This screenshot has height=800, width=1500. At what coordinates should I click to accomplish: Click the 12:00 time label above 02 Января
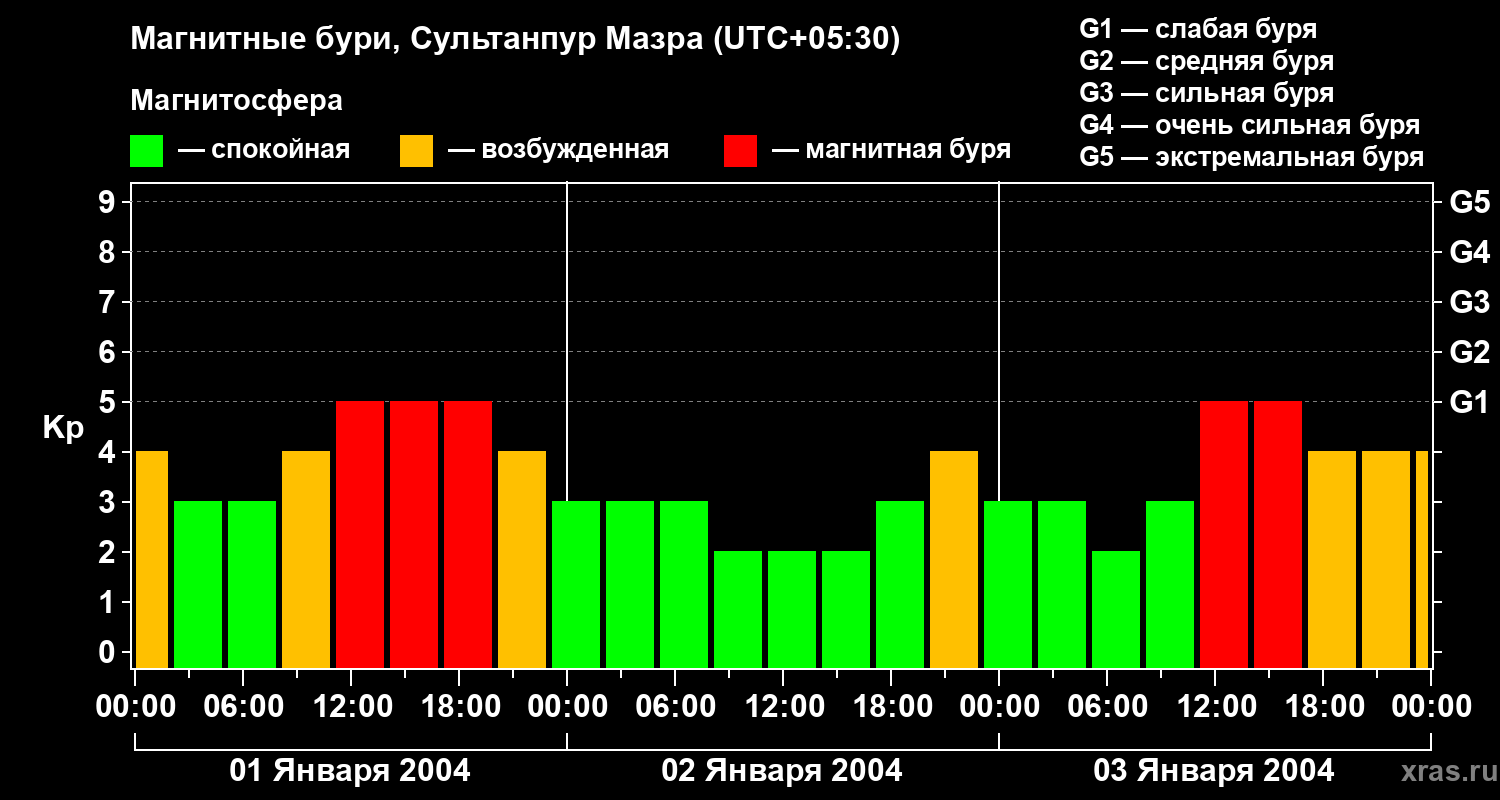click(784, 707)
